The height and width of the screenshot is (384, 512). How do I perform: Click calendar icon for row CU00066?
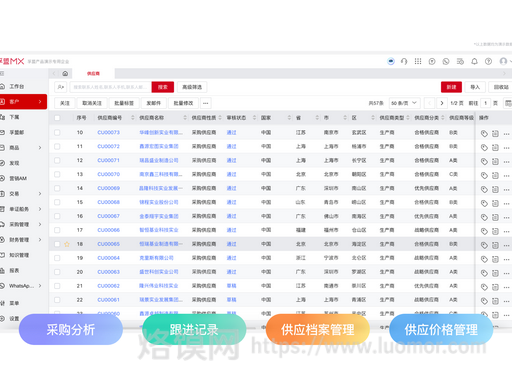point(495,231)
